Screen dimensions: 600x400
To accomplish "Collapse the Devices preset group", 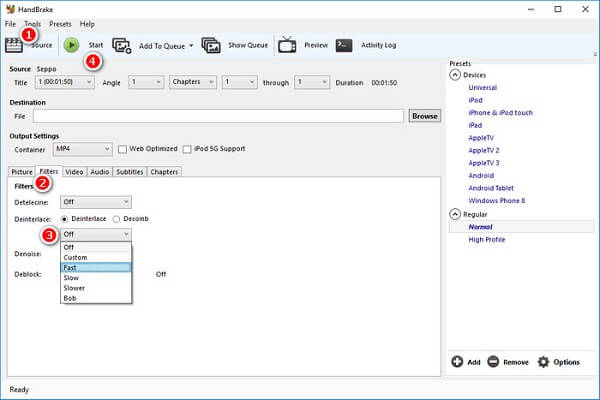I will point(455,75).
